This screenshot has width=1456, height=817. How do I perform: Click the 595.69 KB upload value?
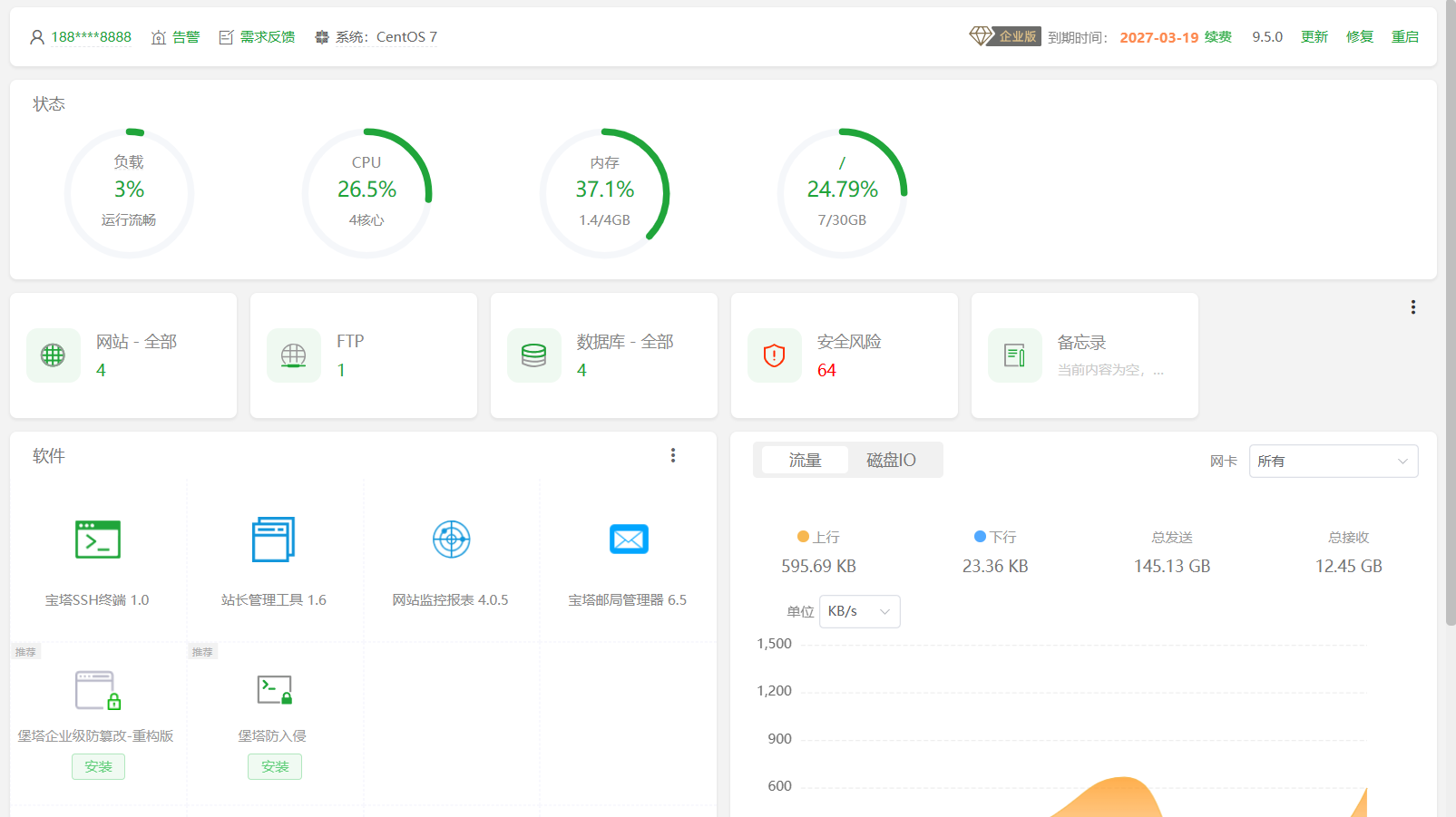pyautogui.click(x=819, y=566)
